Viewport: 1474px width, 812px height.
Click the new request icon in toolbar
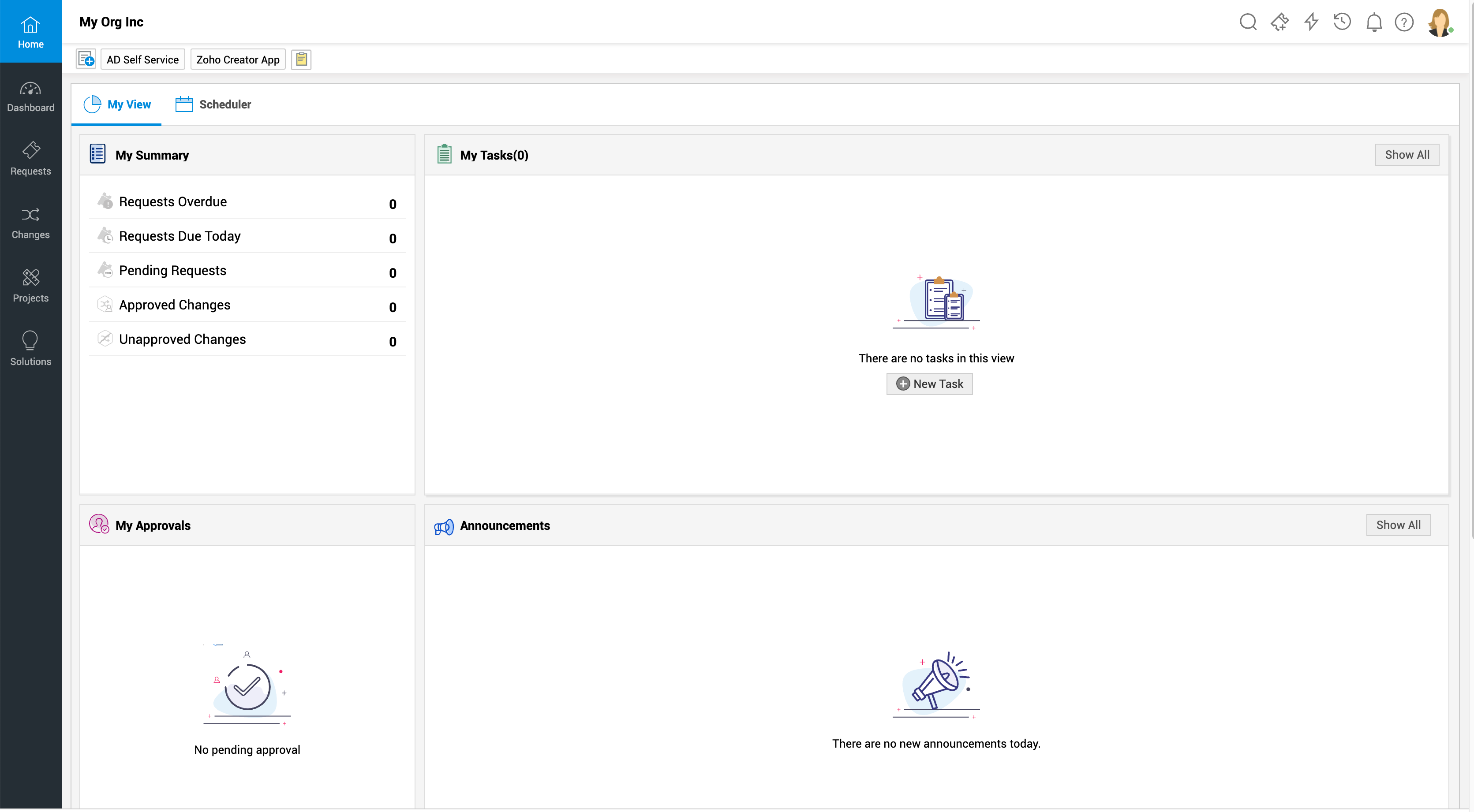click(x=86, y=60)
